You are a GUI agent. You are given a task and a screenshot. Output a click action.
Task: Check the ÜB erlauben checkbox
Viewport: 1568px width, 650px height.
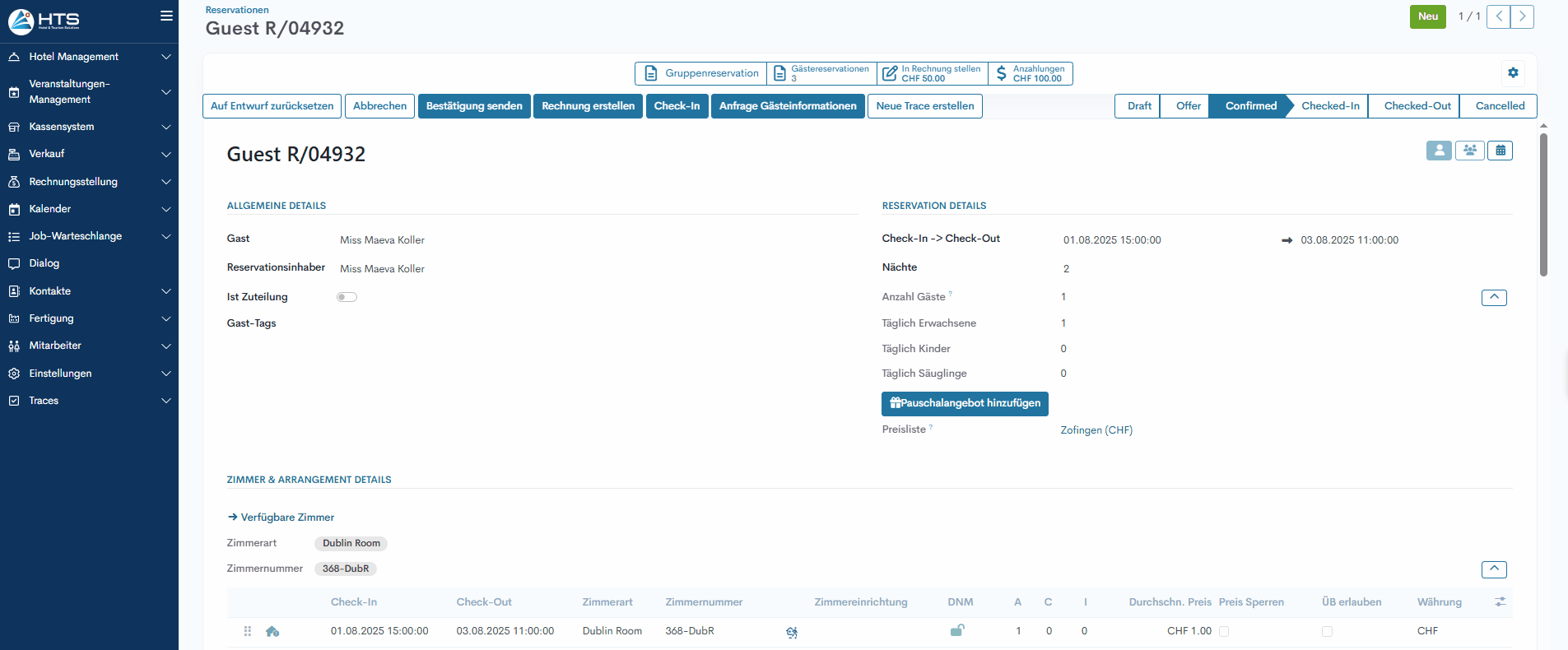pos(1327,631)
